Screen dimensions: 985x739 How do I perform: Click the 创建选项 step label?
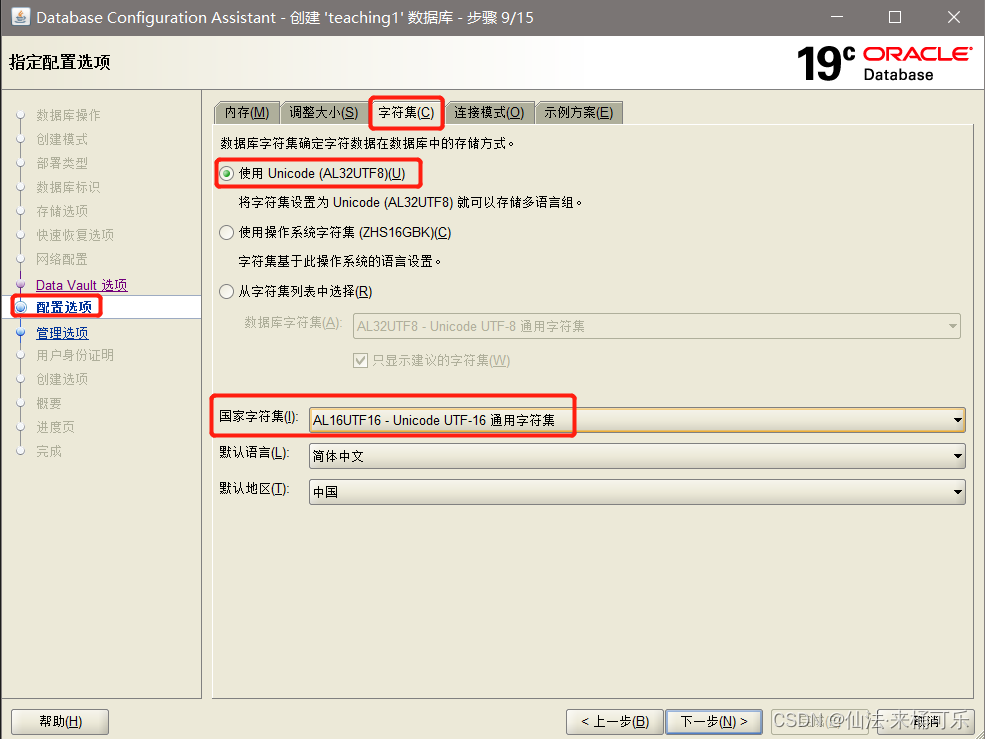tap(62, 379)
